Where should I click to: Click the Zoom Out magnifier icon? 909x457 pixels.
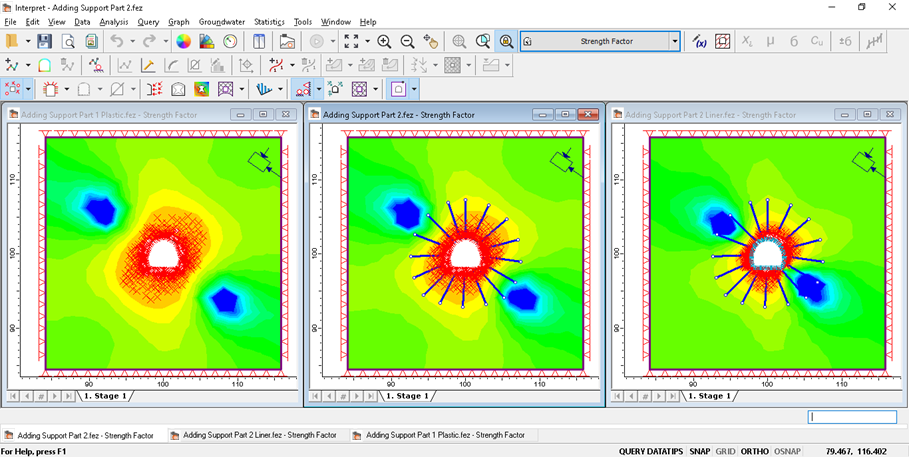coord(407,42)
